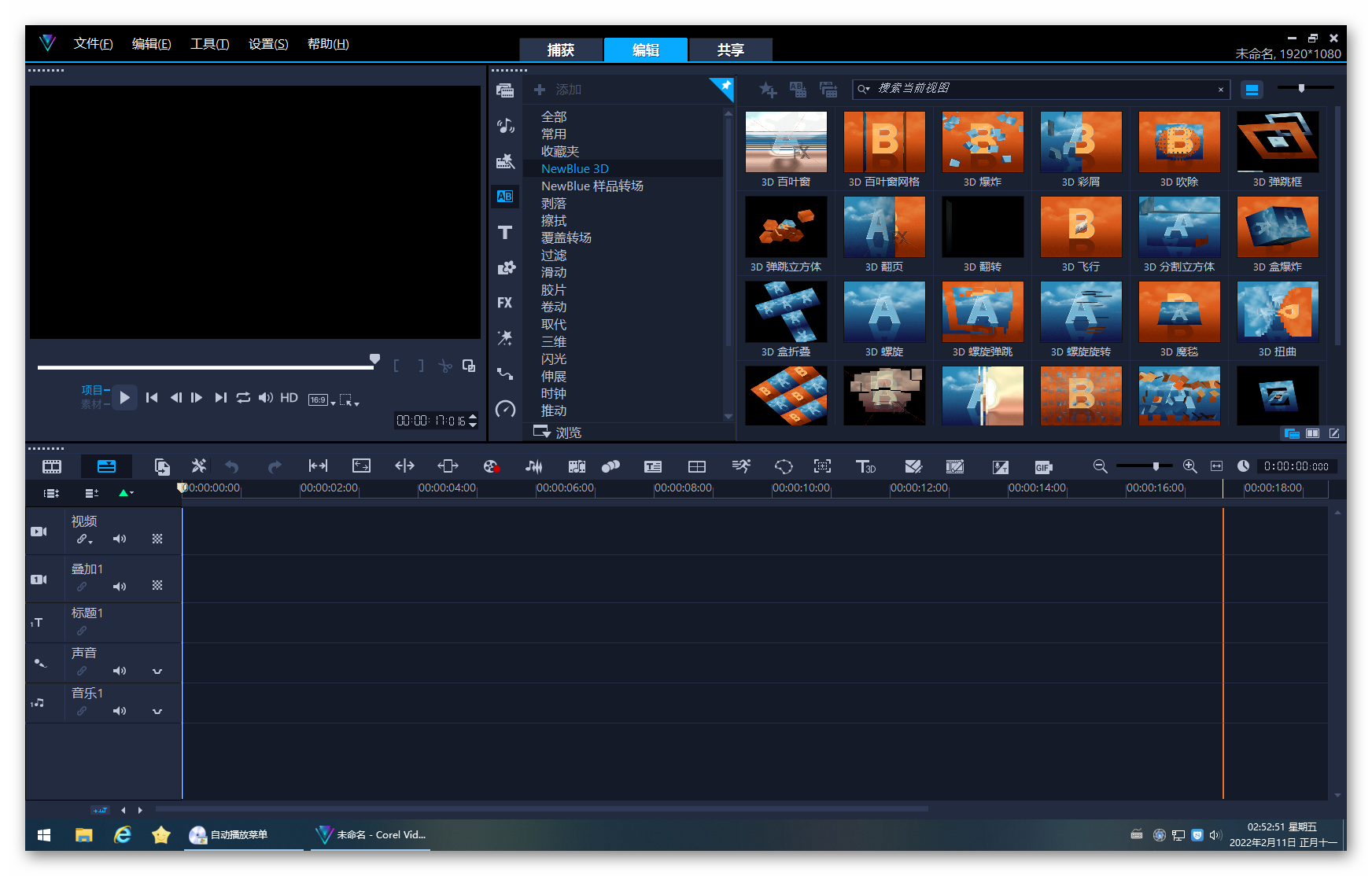Open the GIF Creator tool
This screenshot has width=1372, height=876.
pyautogui.click(x=1043, y=467)
